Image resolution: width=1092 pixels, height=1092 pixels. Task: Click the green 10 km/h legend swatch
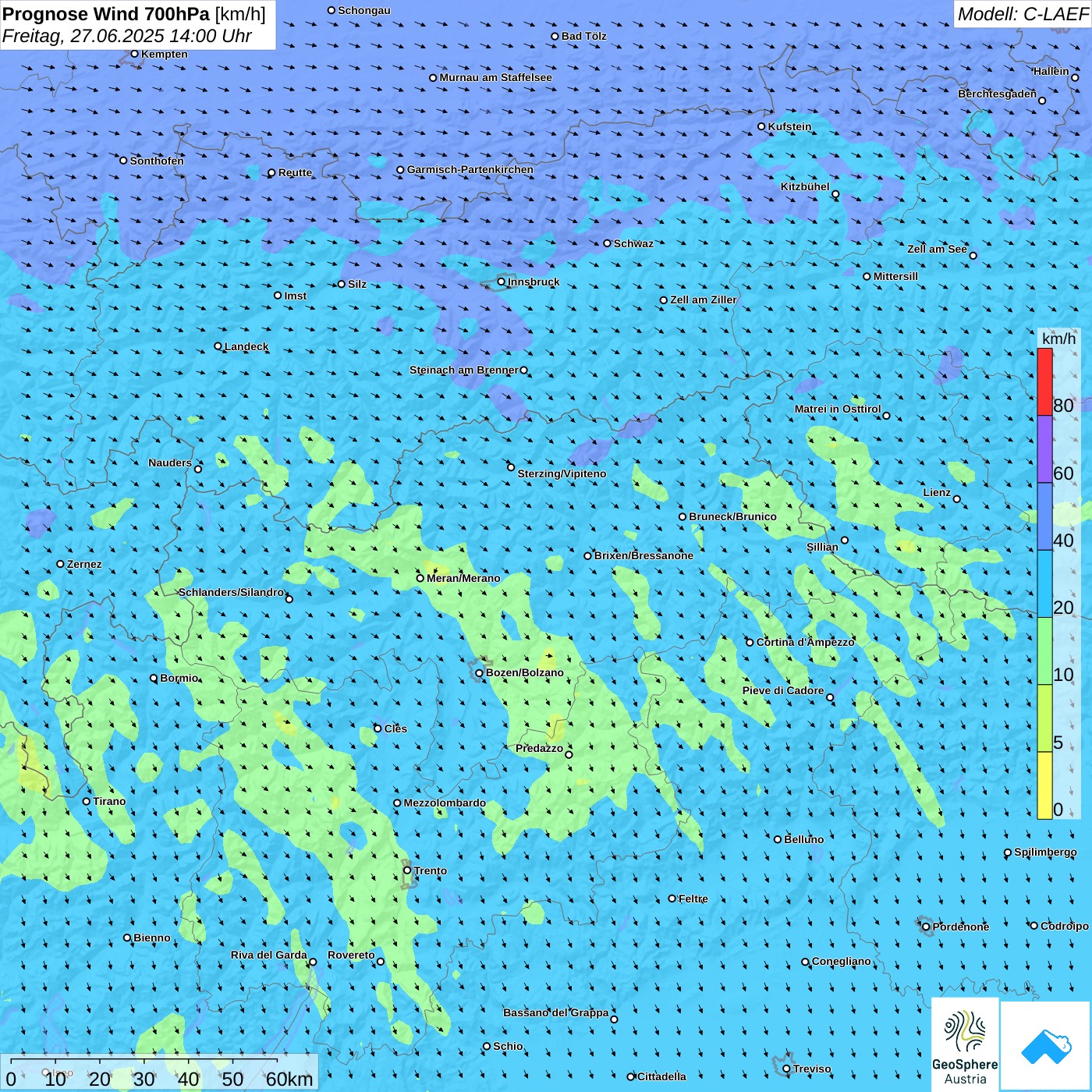pyautogui.click(x=1044, y=651)
